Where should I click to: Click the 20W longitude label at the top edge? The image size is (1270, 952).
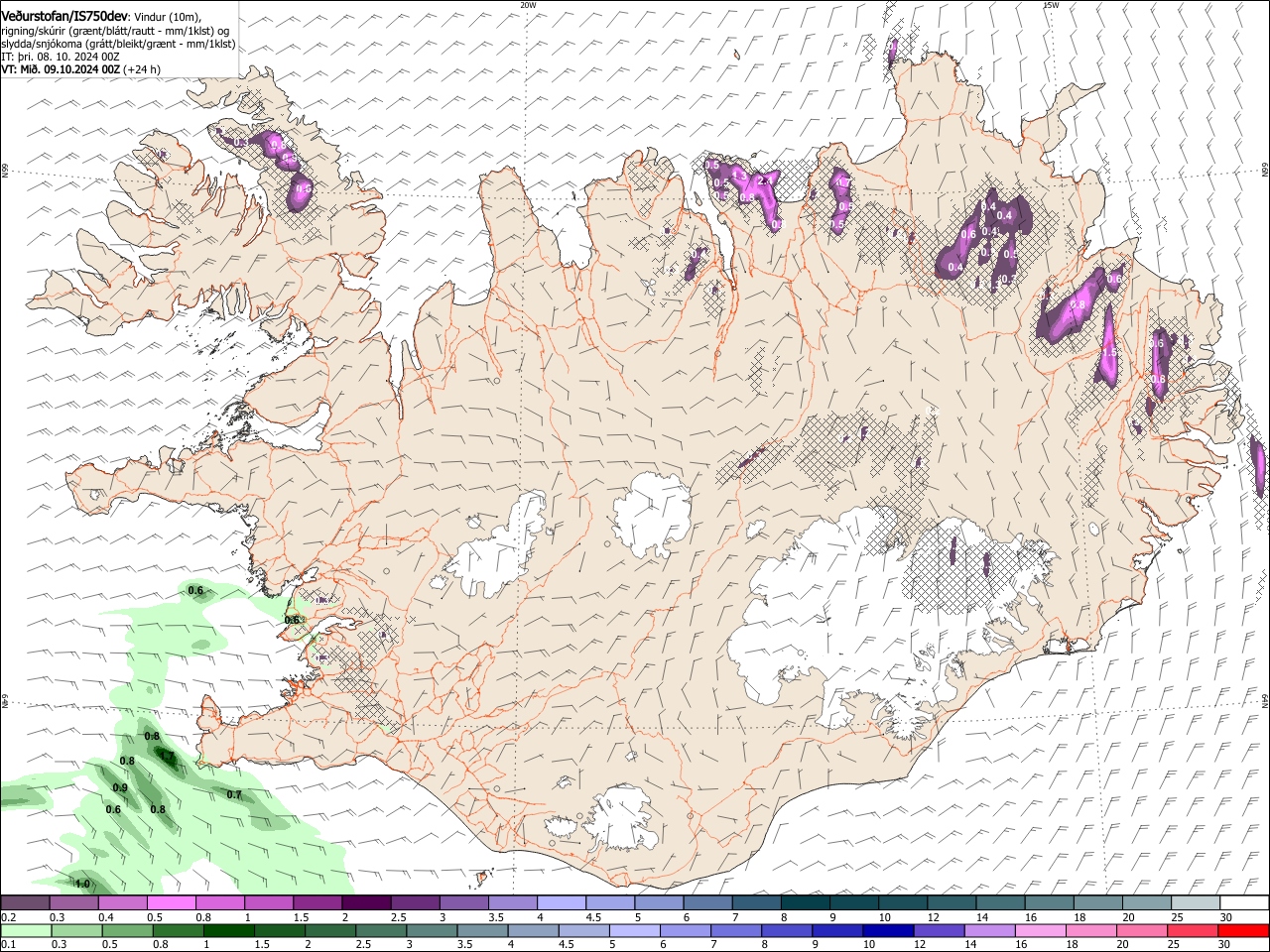pyautogui.click(x=528, y=5)
